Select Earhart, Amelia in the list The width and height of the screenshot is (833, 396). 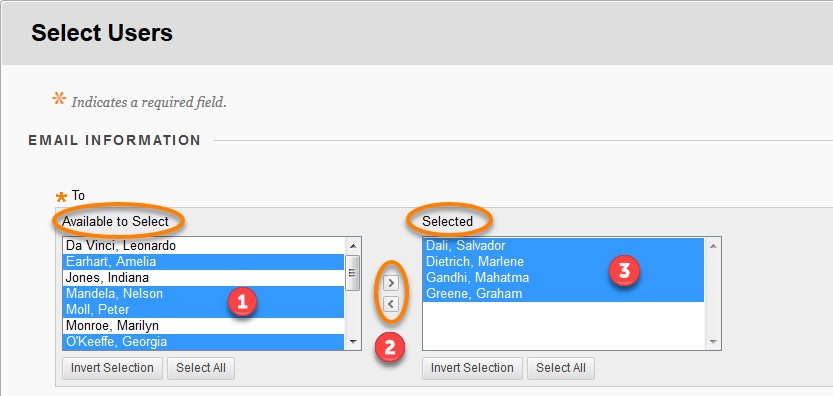point(203,262)
